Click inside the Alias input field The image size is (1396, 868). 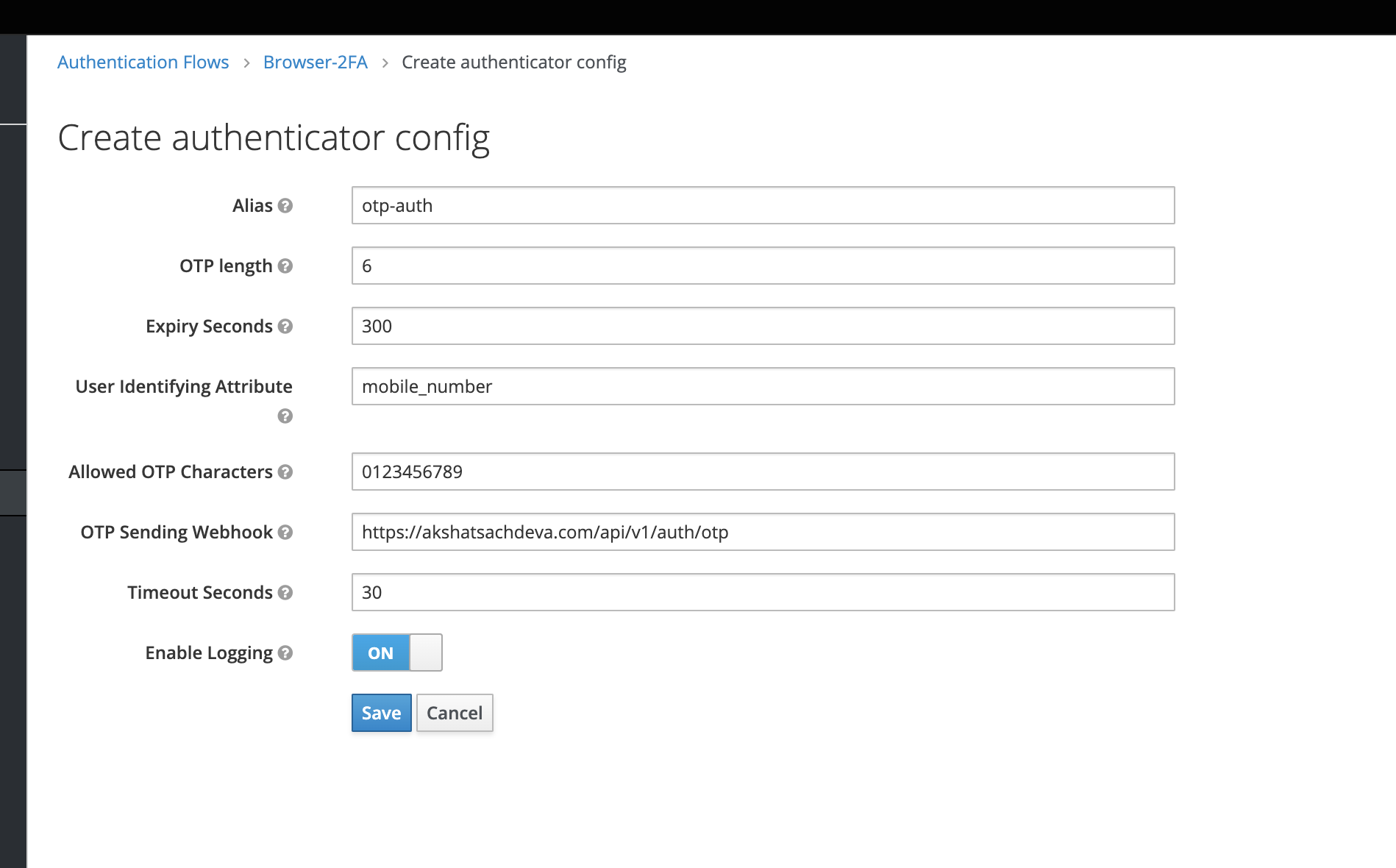point(763,206)
